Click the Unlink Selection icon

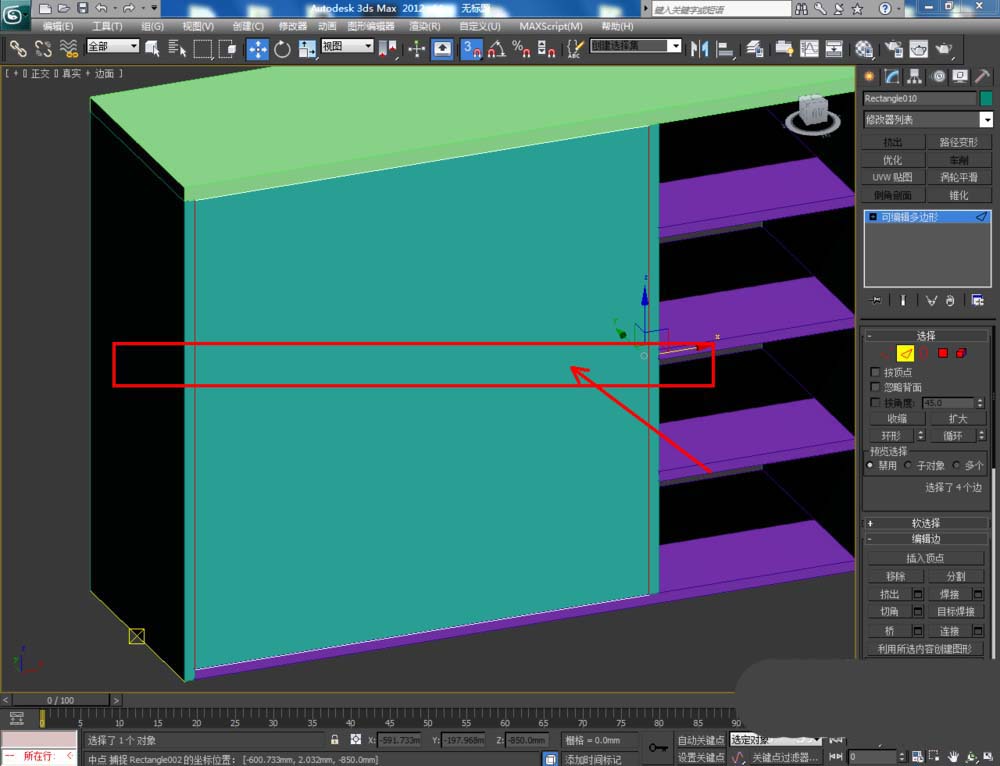[x=43, y=48]
